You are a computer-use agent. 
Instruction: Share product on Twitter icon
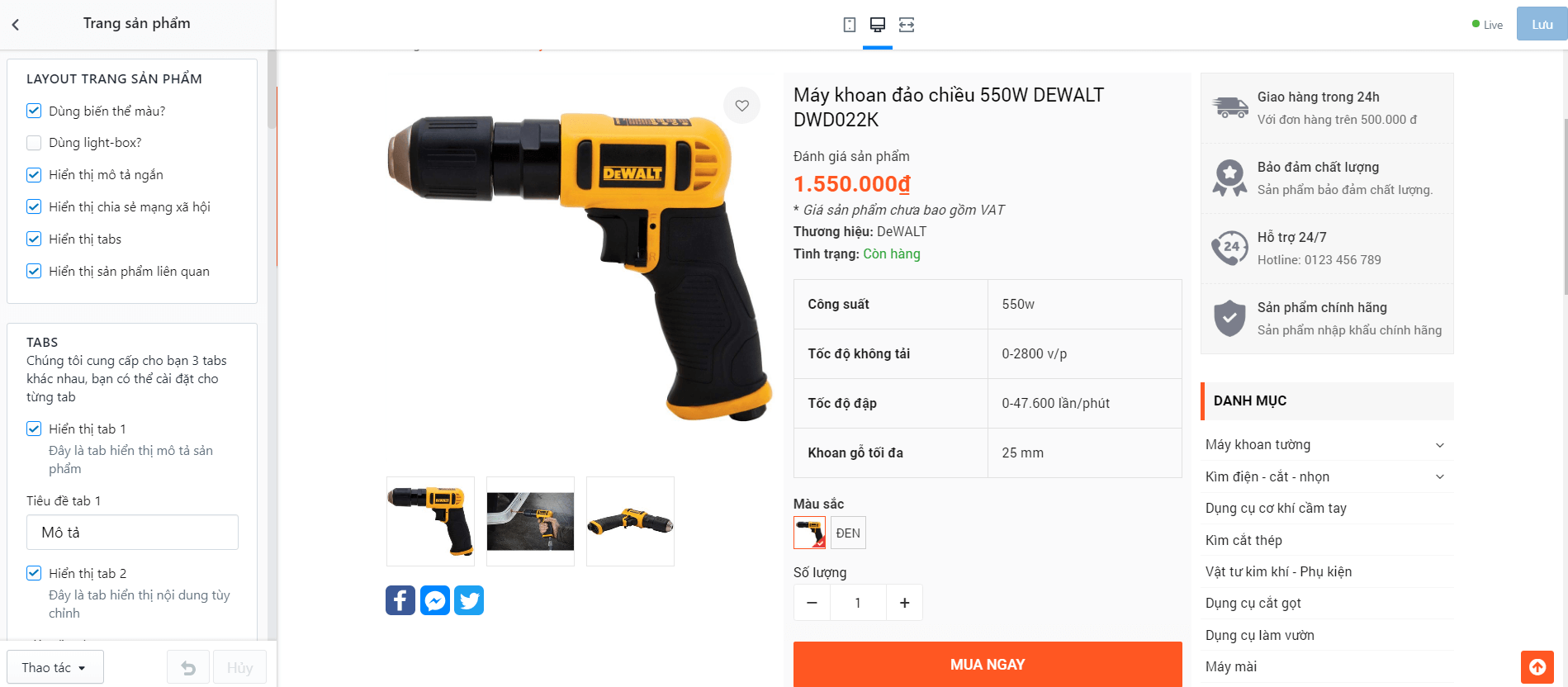coord(469,600)
